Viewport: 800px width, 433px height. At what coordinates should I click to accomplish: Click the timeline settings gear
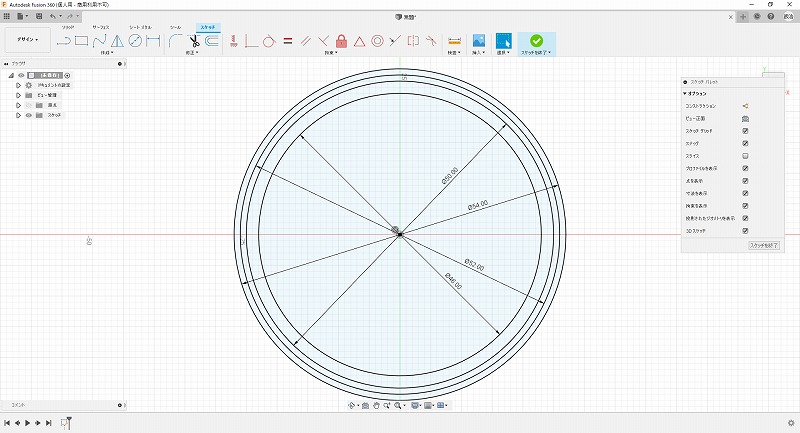[x=790, y=423]
